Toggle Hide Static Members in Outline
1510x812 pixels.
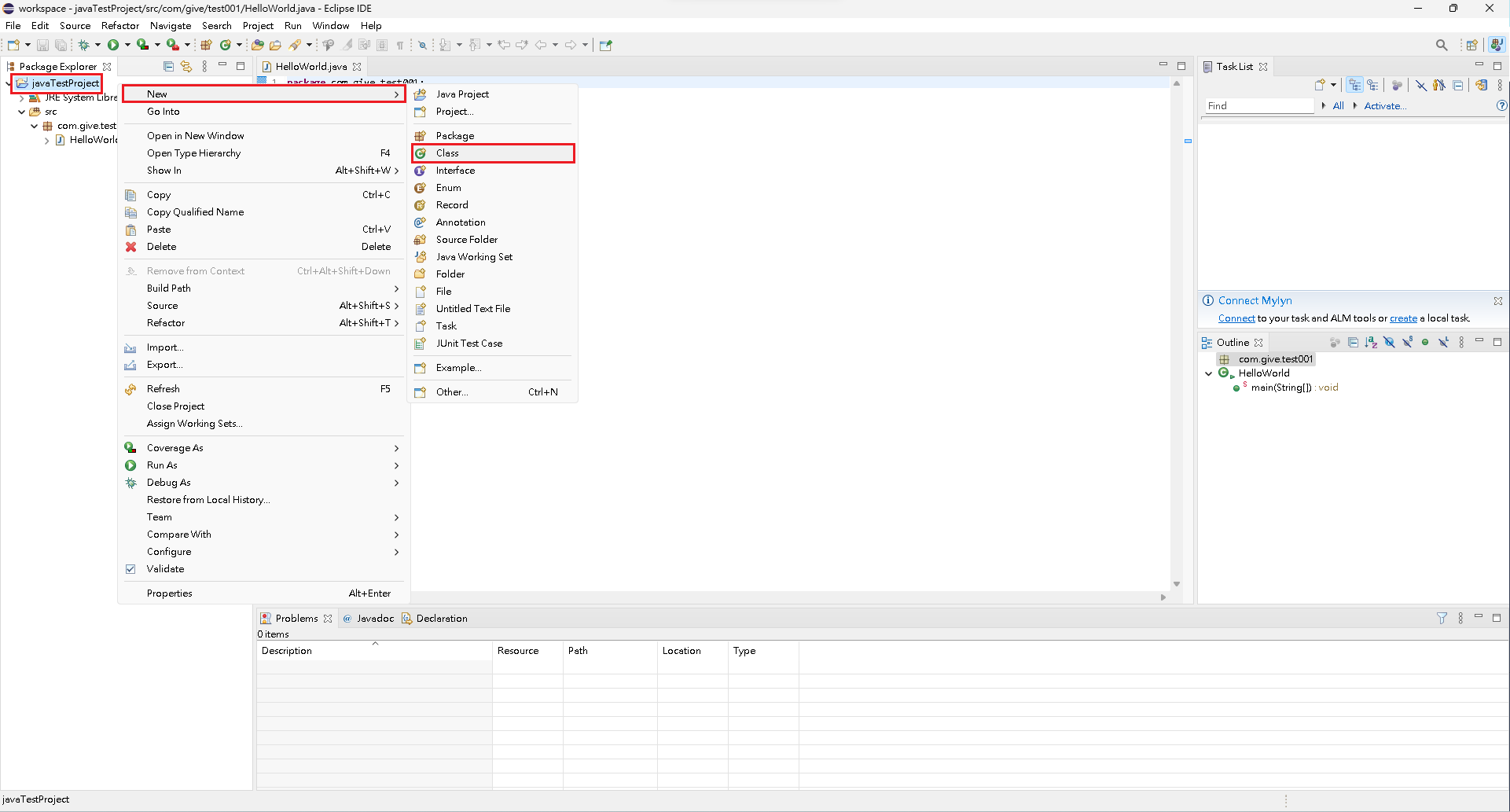[x=1407, y=342]
